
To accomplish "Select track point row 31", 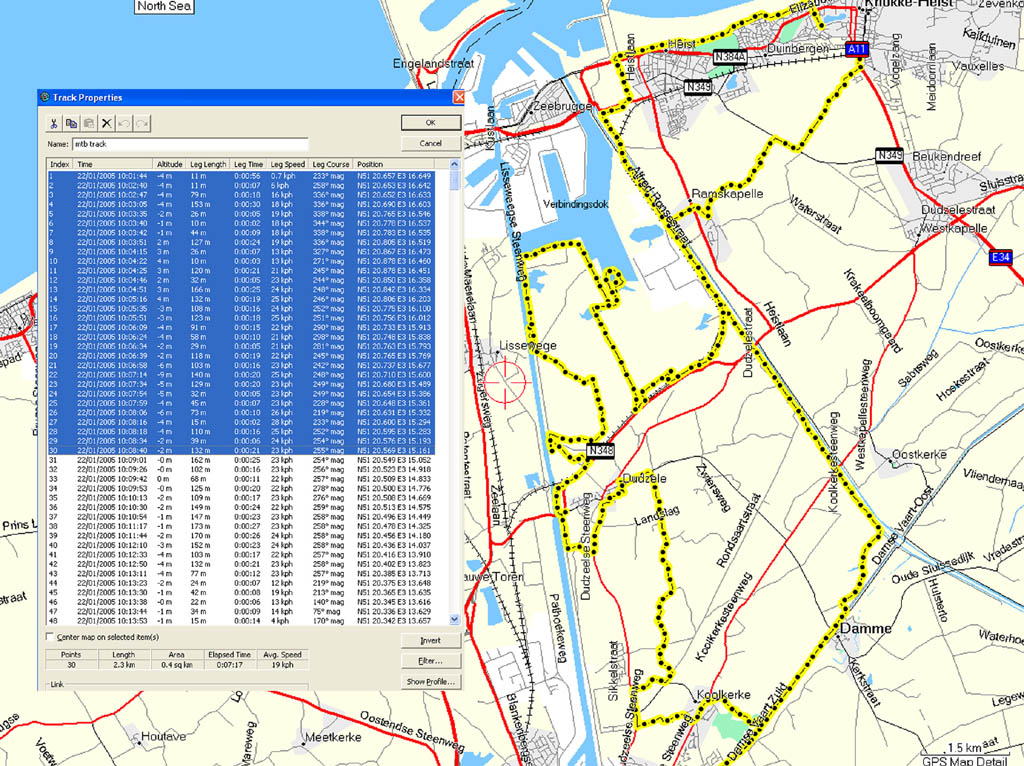I will pos(242,460).
